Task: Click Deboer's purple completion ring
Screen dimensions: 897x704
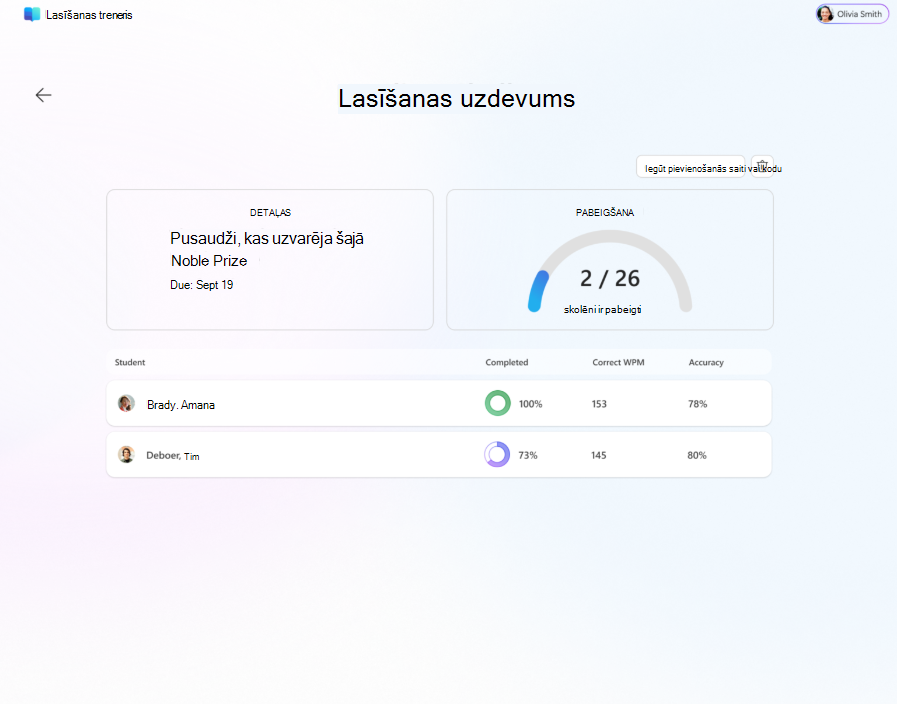Action: tap(497, 455)
